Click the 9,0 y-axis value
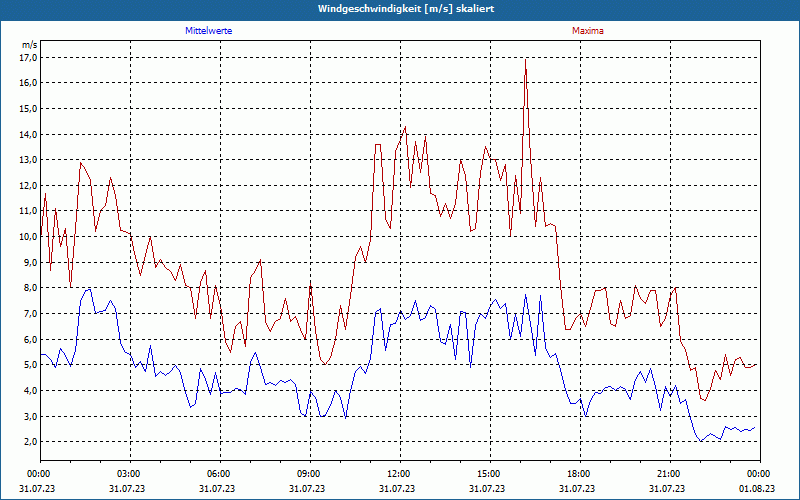This screenshot has width=800, height=500. 31,262
